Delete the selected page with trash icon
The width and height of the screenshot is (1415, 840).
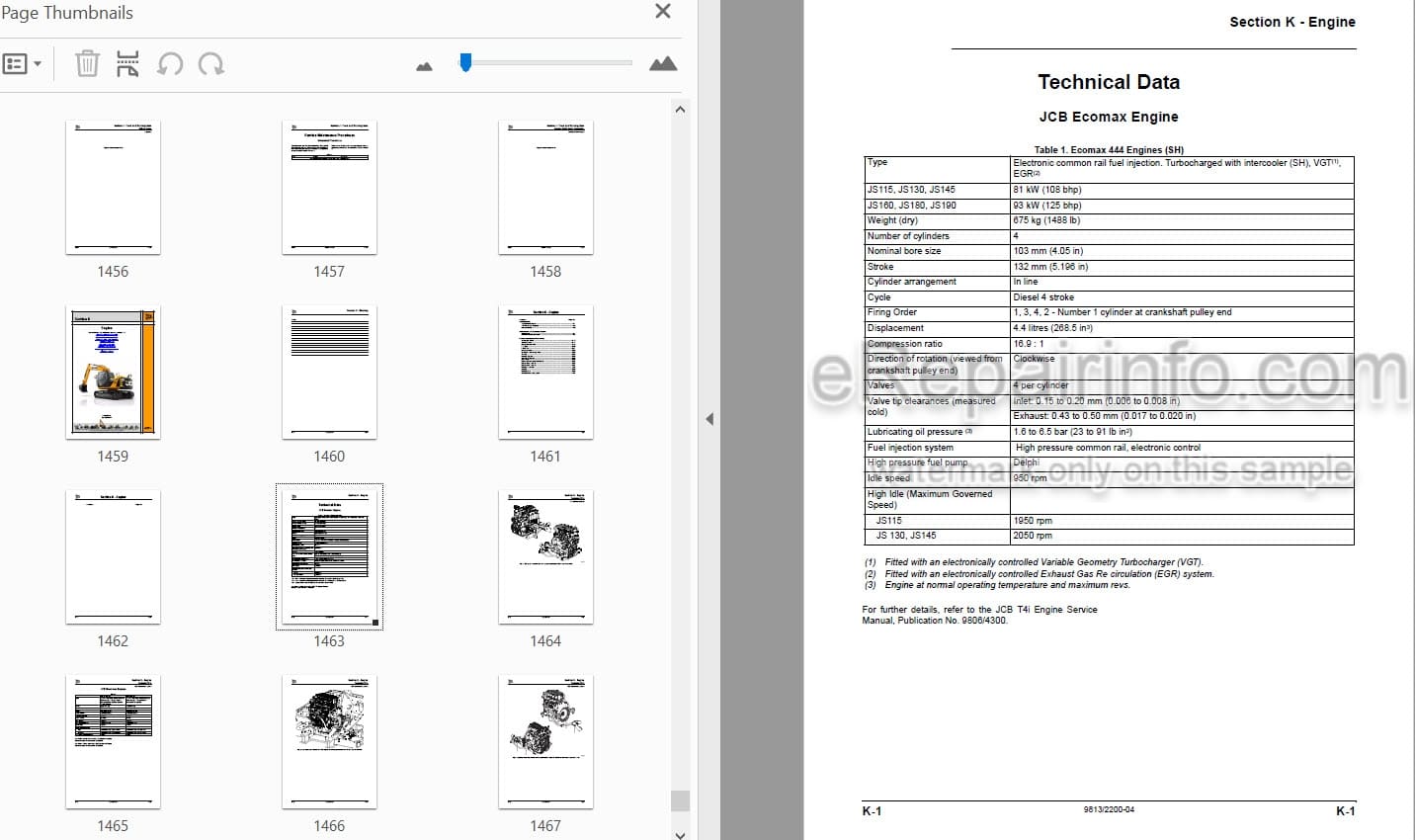point(87,64)
